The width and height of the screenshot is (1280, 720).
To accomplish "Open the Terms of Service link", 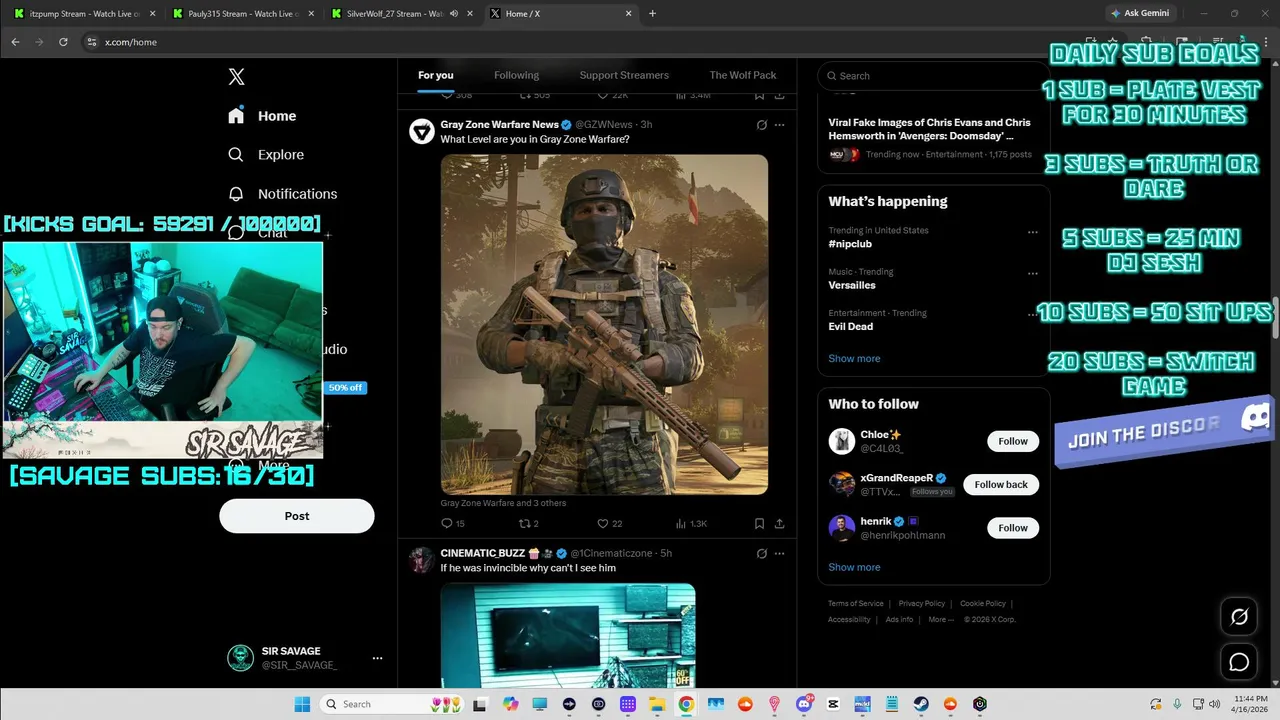I will [x=855, y=603].
